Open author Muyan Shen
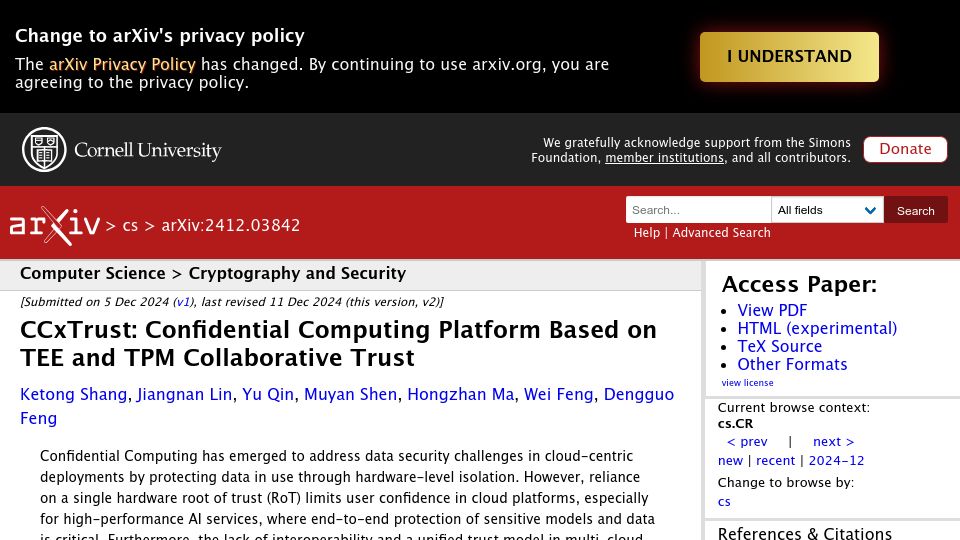 (350, 394)
